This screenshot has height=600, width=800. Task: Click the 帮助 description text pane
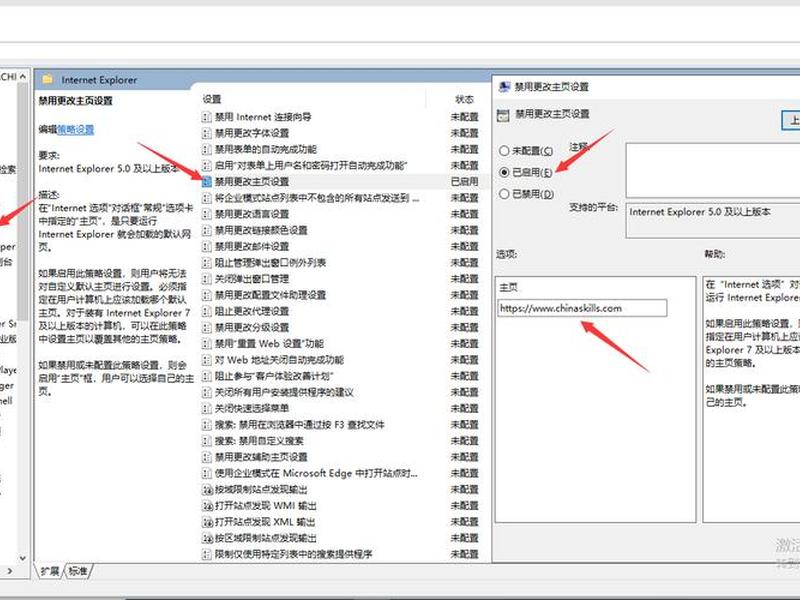[x=751, y=399]
